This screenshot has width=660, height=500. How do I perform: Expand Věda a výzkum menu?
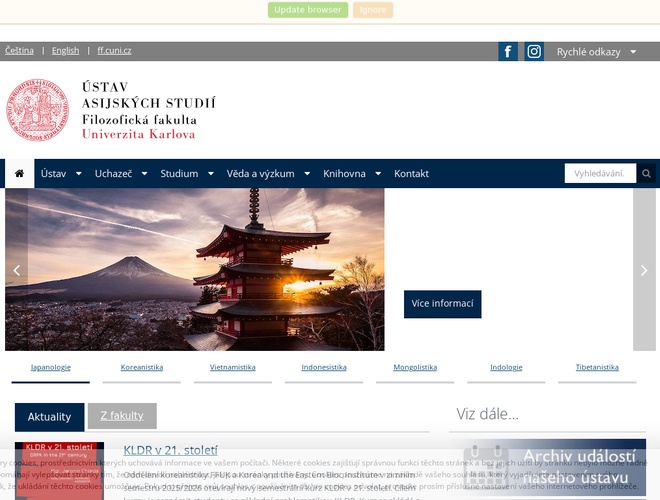click(x=267, y=173)
